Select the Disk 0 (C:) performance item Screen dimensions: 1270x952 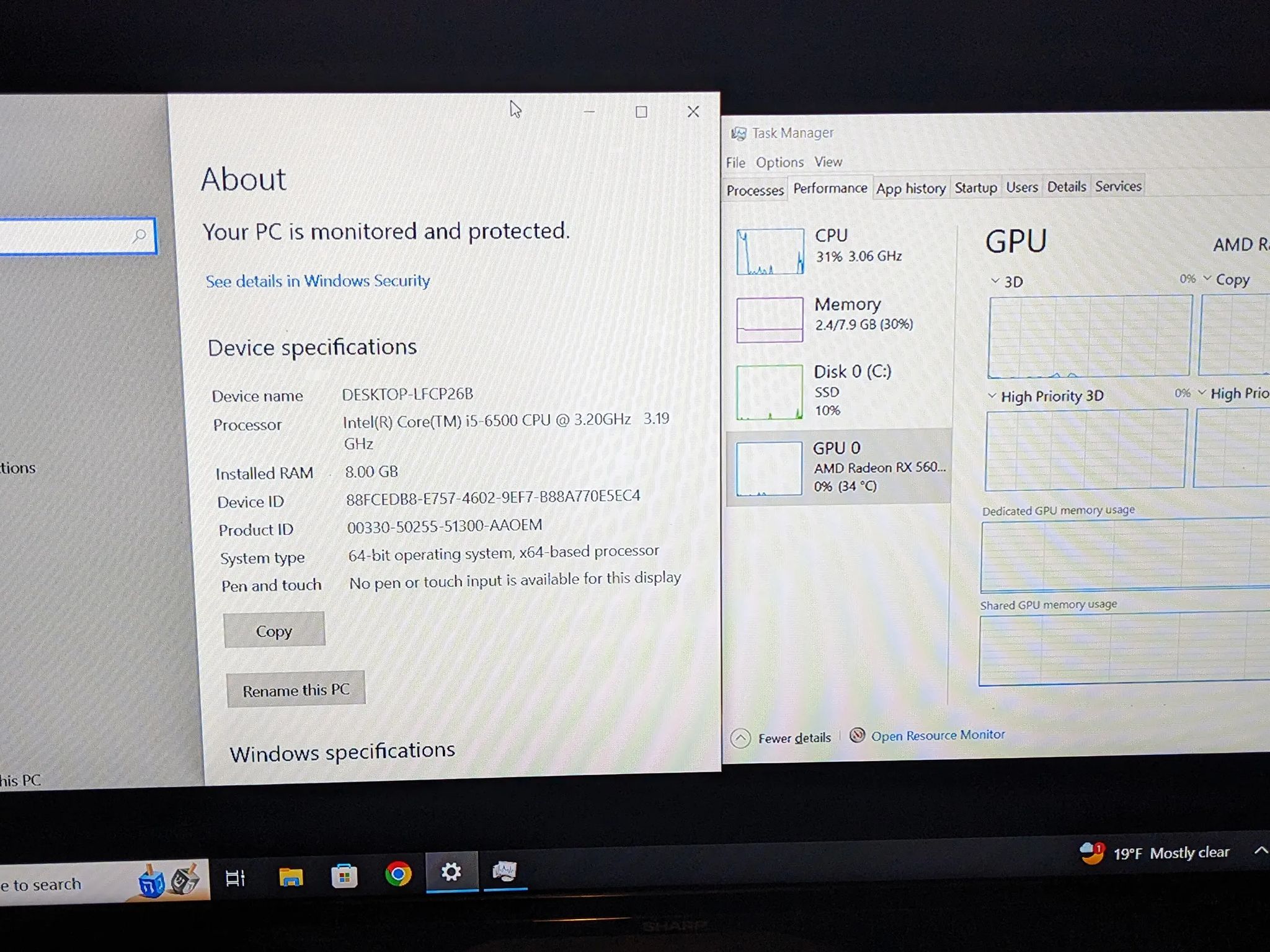(838, 391)
